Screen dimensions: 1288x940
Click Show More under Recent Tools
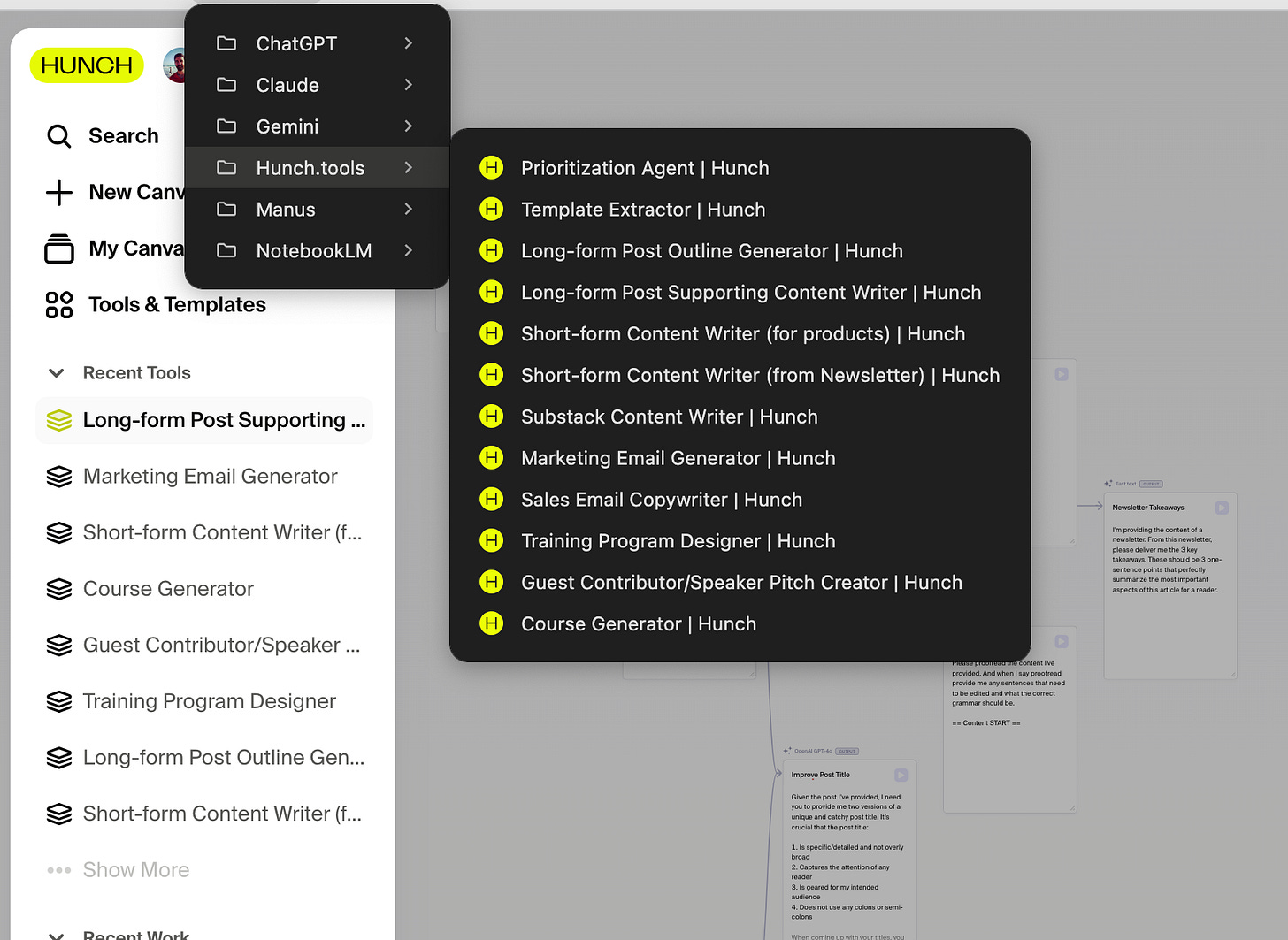(136, 870)
